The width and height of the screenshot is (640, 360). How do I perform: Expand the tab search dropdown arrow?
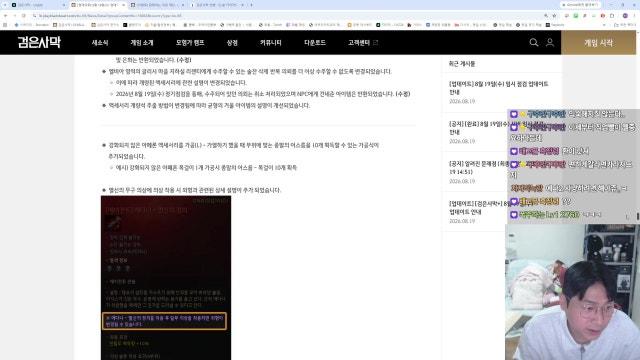pyautogui.click(x=5, y=5)
